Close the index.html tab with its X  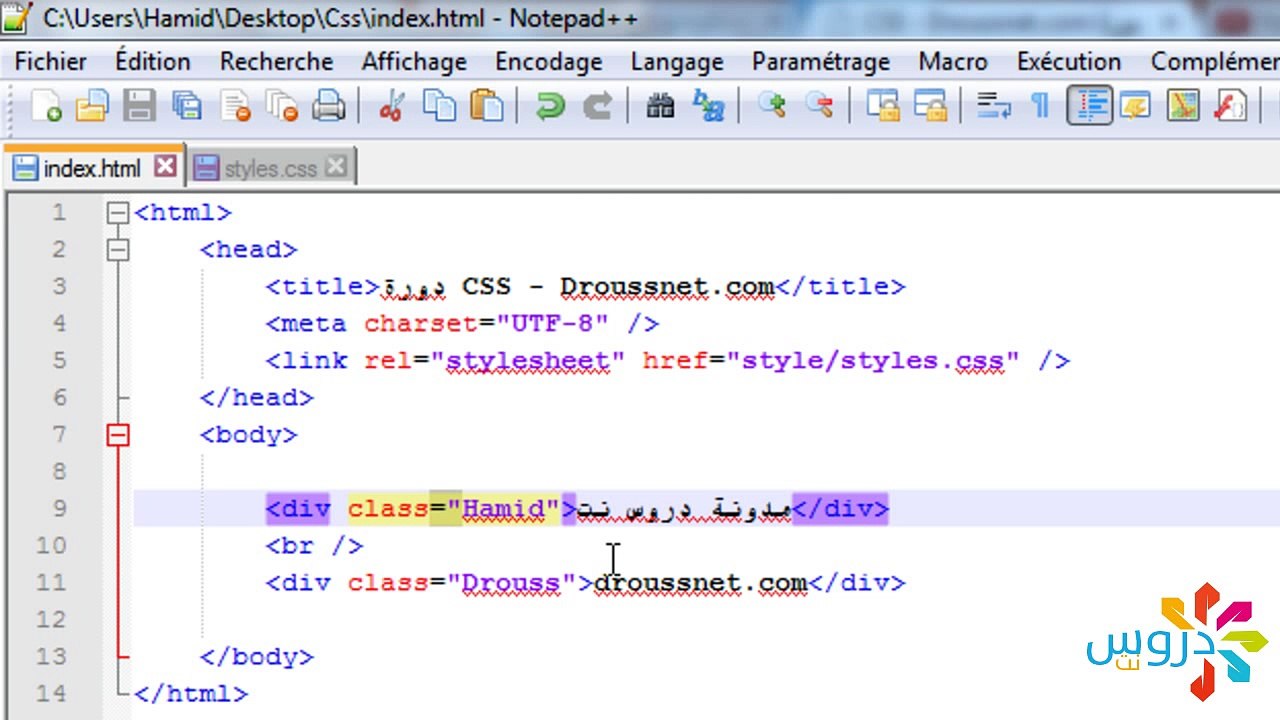[x=165, y=166]
